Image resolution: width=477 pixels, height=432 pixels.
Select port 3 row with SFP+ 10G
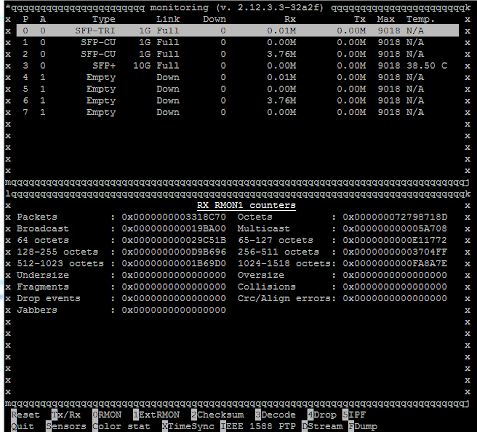pyautogui.click(x=238, y=66)
